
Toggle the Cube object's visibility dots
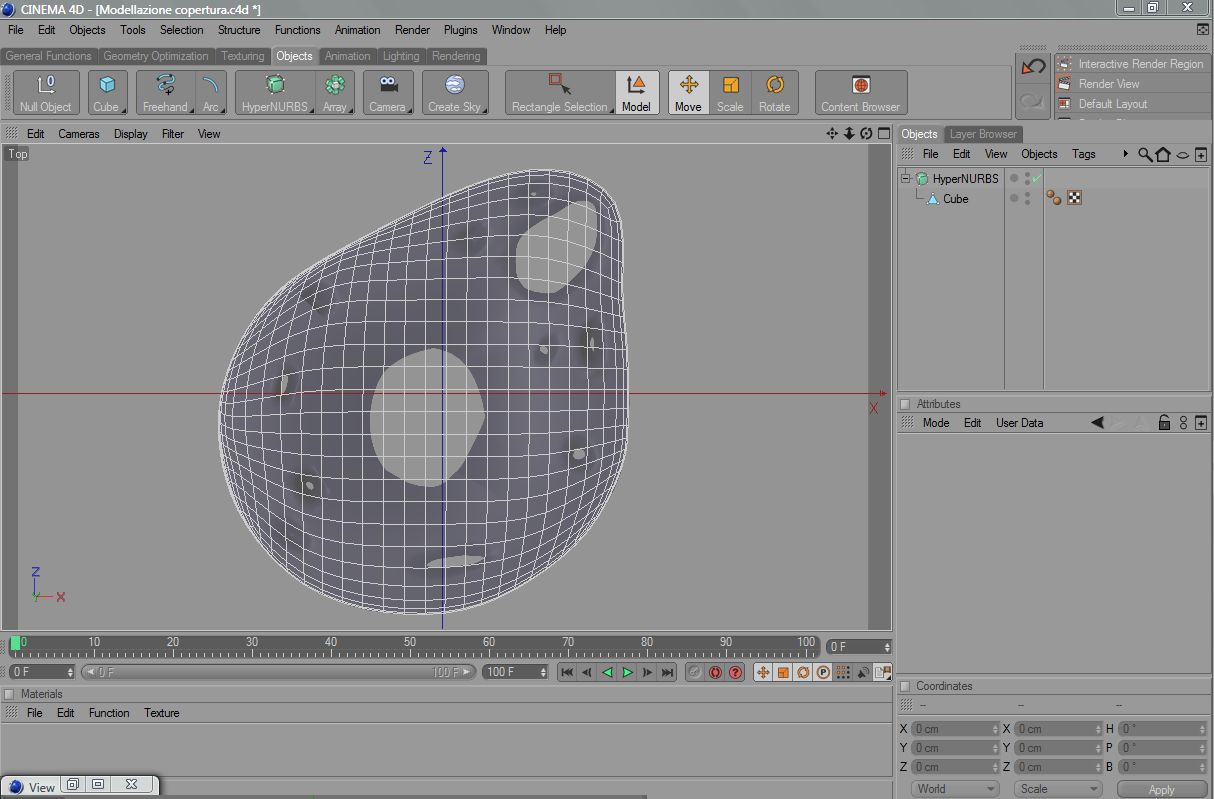point(1027,198)
